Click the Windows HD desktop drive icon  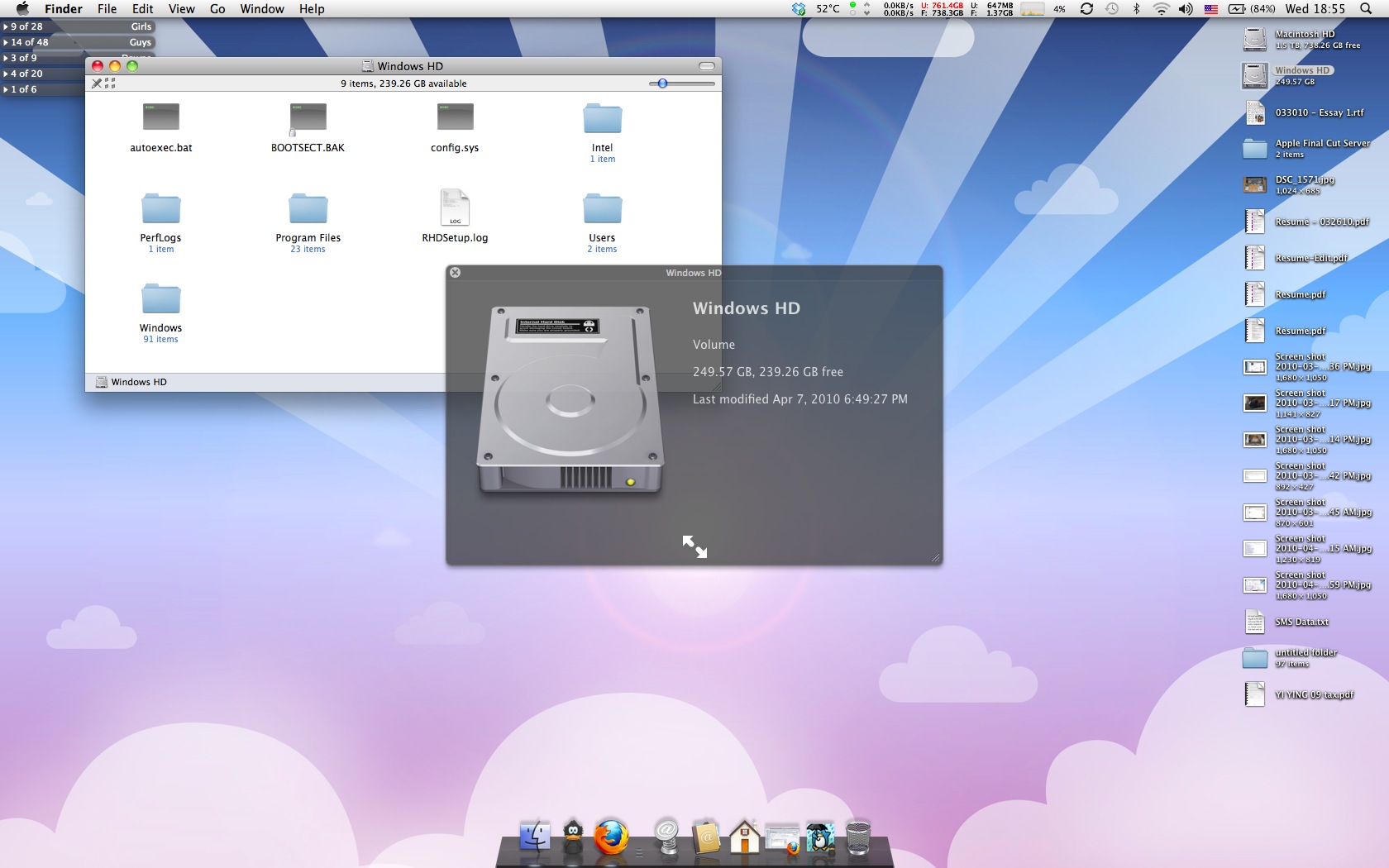tap(1255, 75)
